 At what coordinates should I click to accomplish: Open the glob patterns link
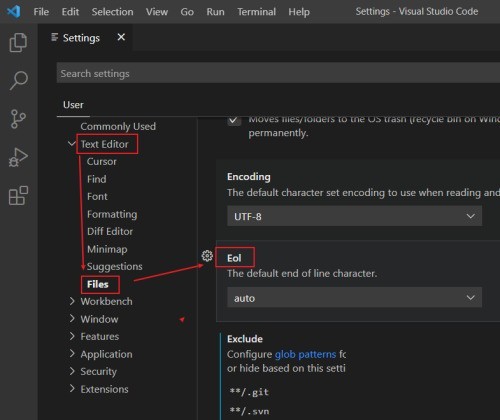click(305, 354)
